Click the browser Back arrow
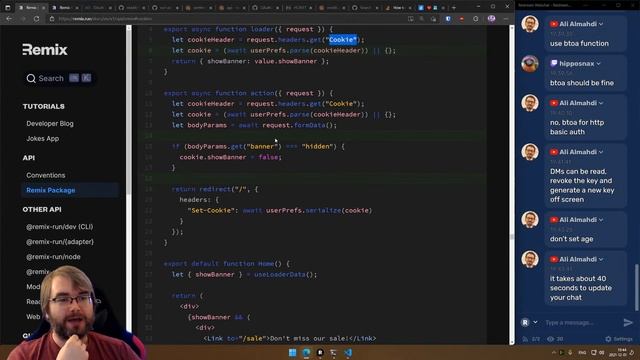The image size is (640, 360). point(9,19)
